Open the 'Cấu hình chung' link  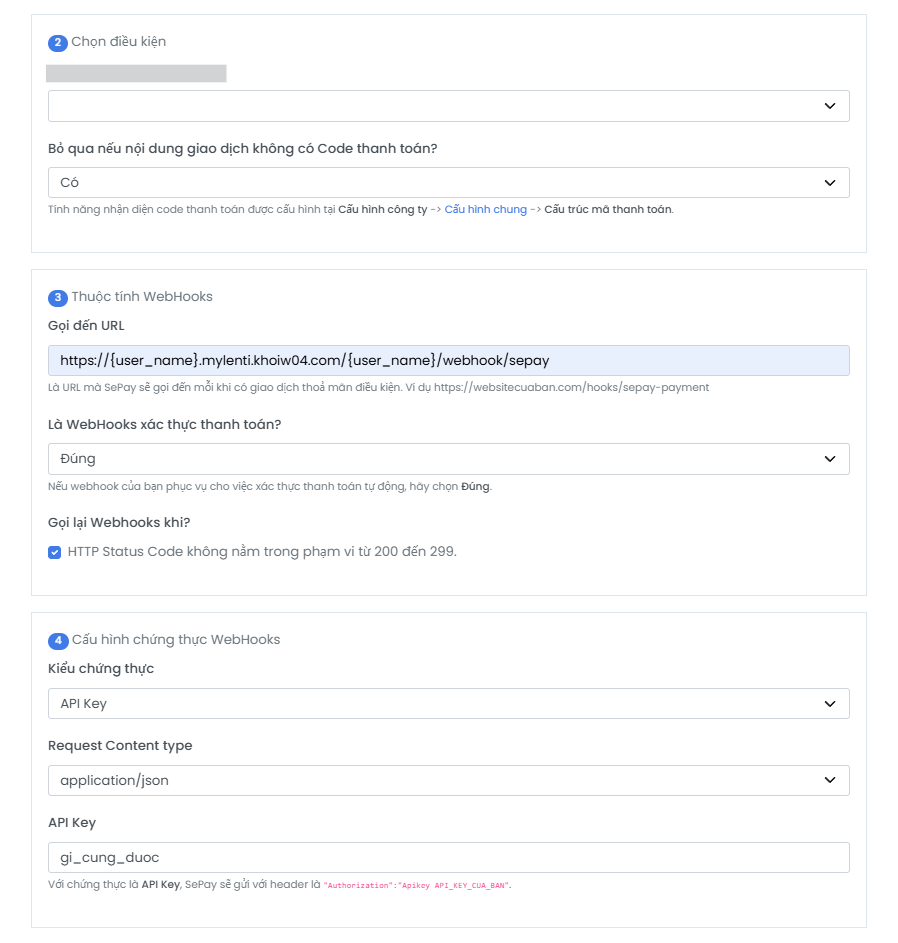point(485,210)
